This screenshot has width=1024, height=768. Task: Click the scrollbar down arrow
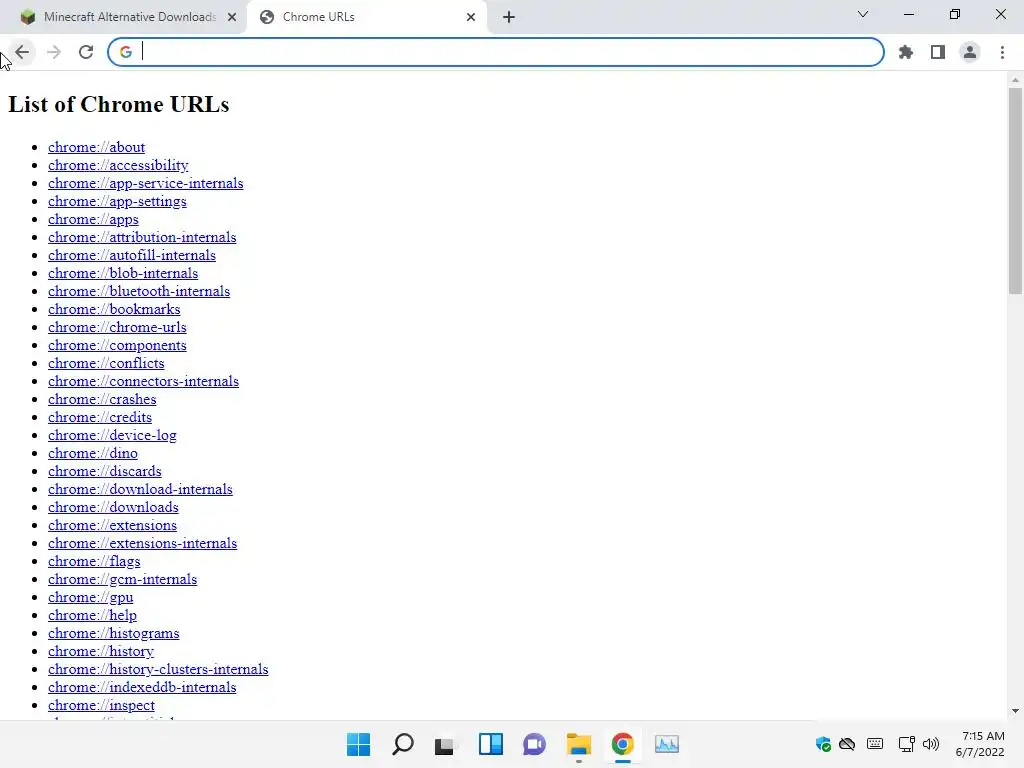pos(1015,711)
